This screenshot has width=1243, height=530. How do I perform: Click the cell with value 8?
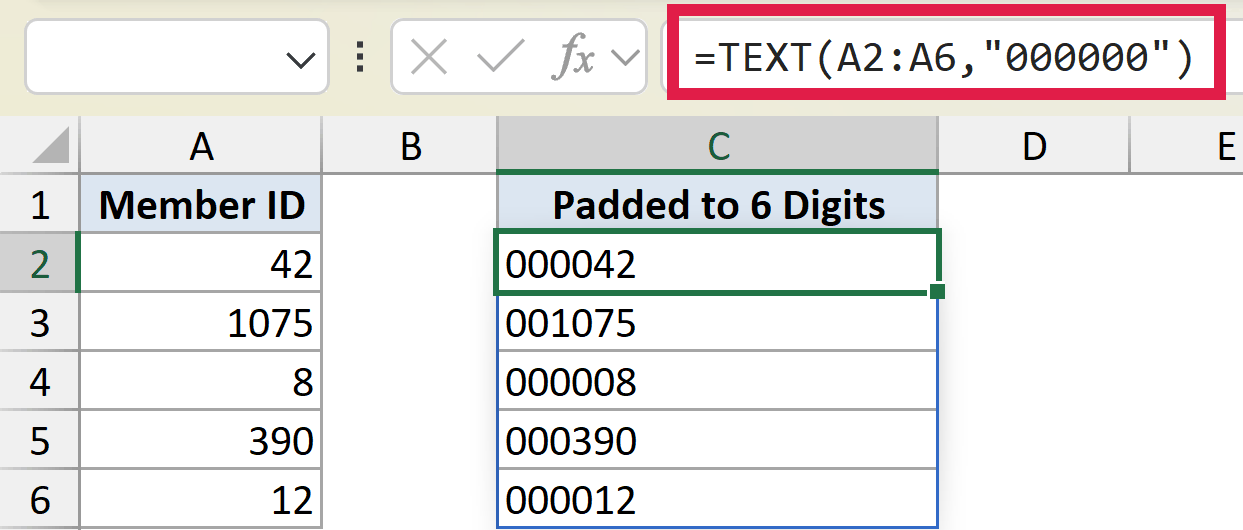(201, 381)
